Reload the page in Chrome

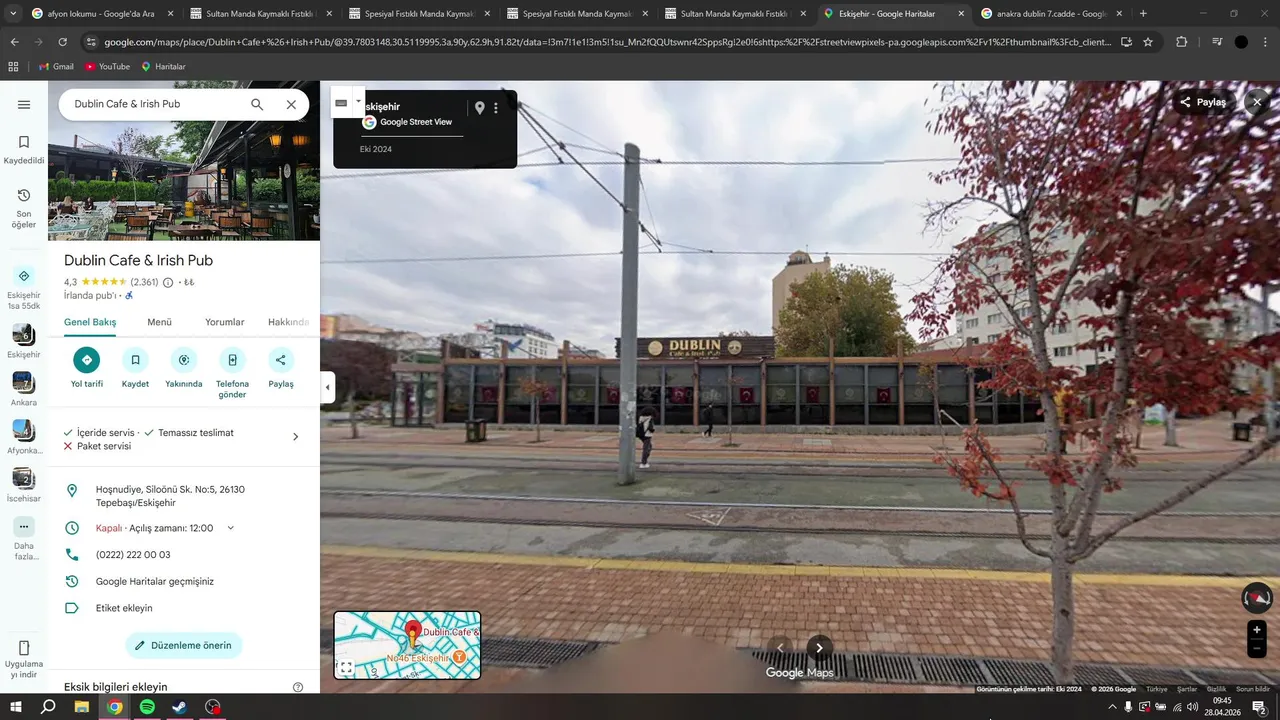(x=62, y=42)
